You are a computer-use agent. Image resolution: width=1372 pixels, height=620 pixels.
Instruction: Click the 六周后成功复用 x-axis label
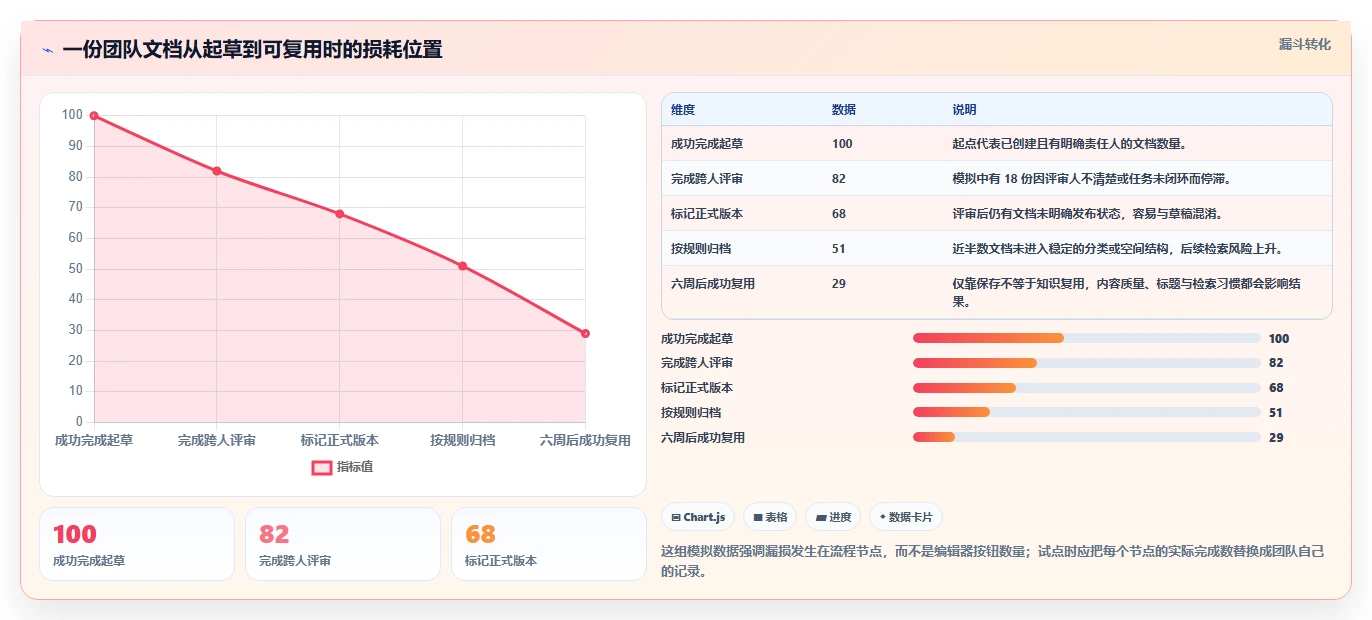tap(585, 440)
